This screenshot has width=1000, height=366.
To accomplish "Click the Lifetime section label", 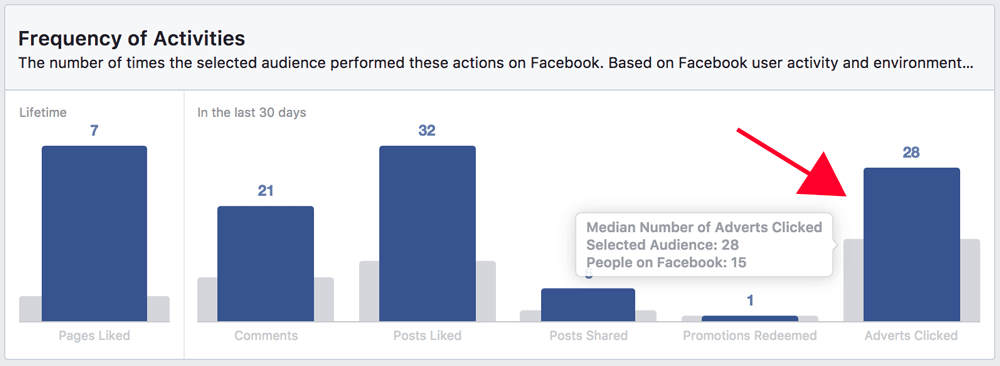I will coord(43,113).
